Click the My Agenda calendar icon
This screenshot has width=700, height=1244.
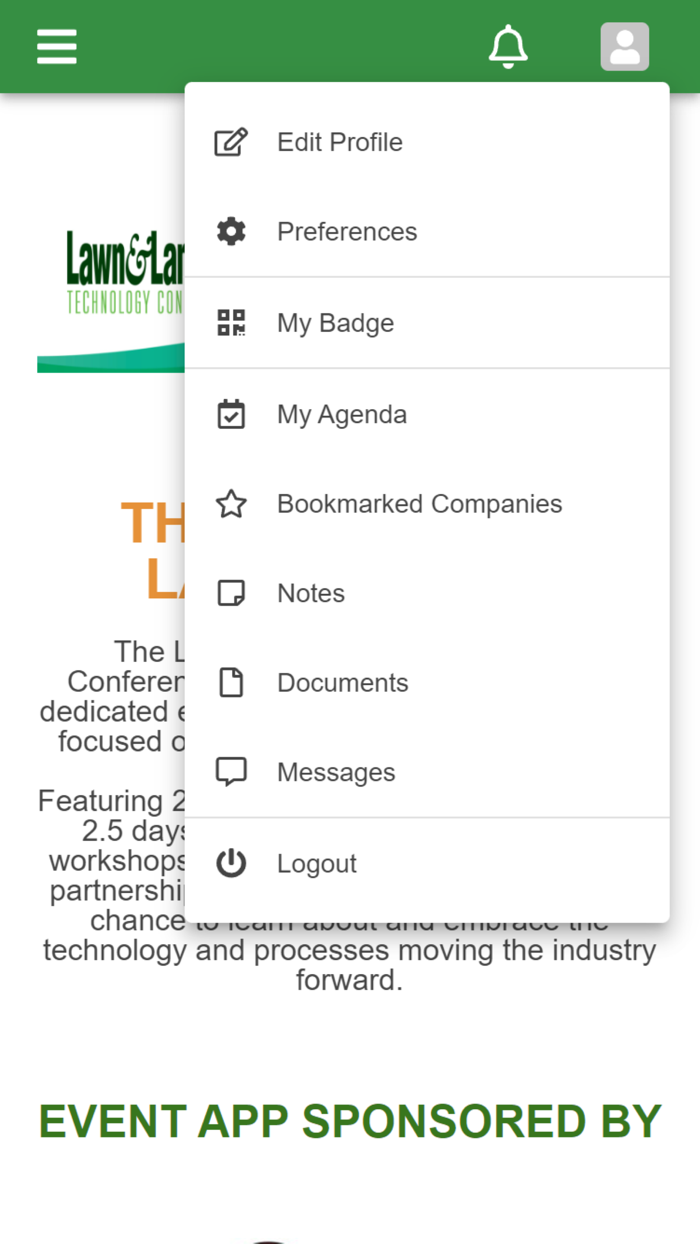(231, 414)
